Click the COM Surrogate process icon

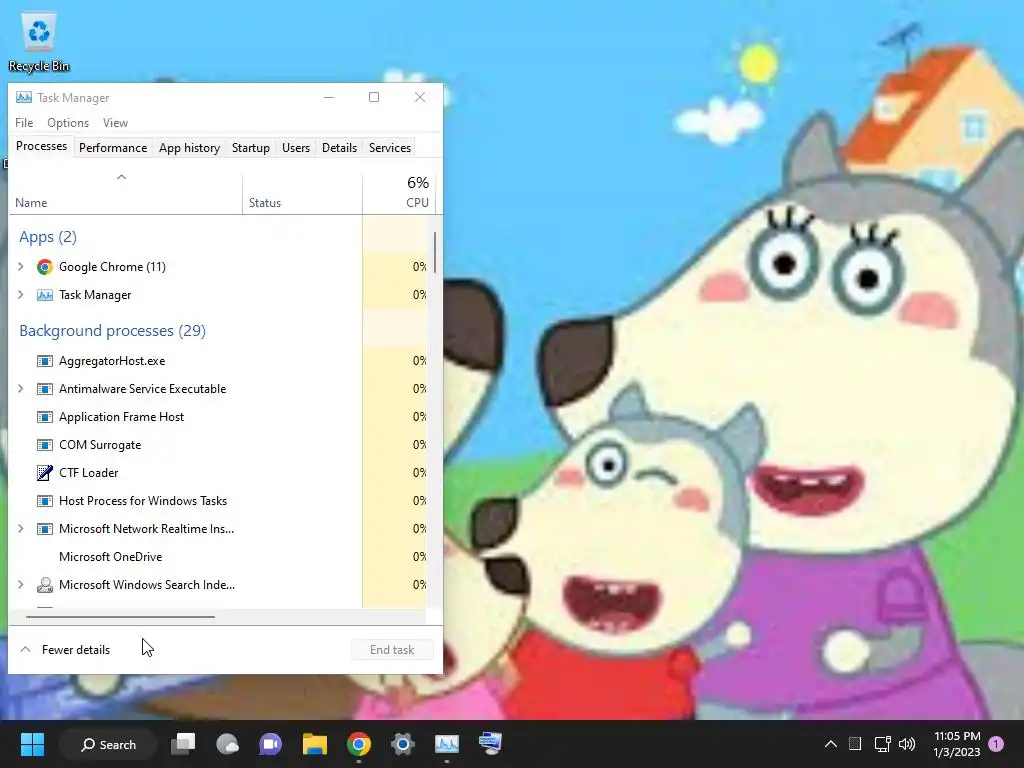click(x=44, y=445)
